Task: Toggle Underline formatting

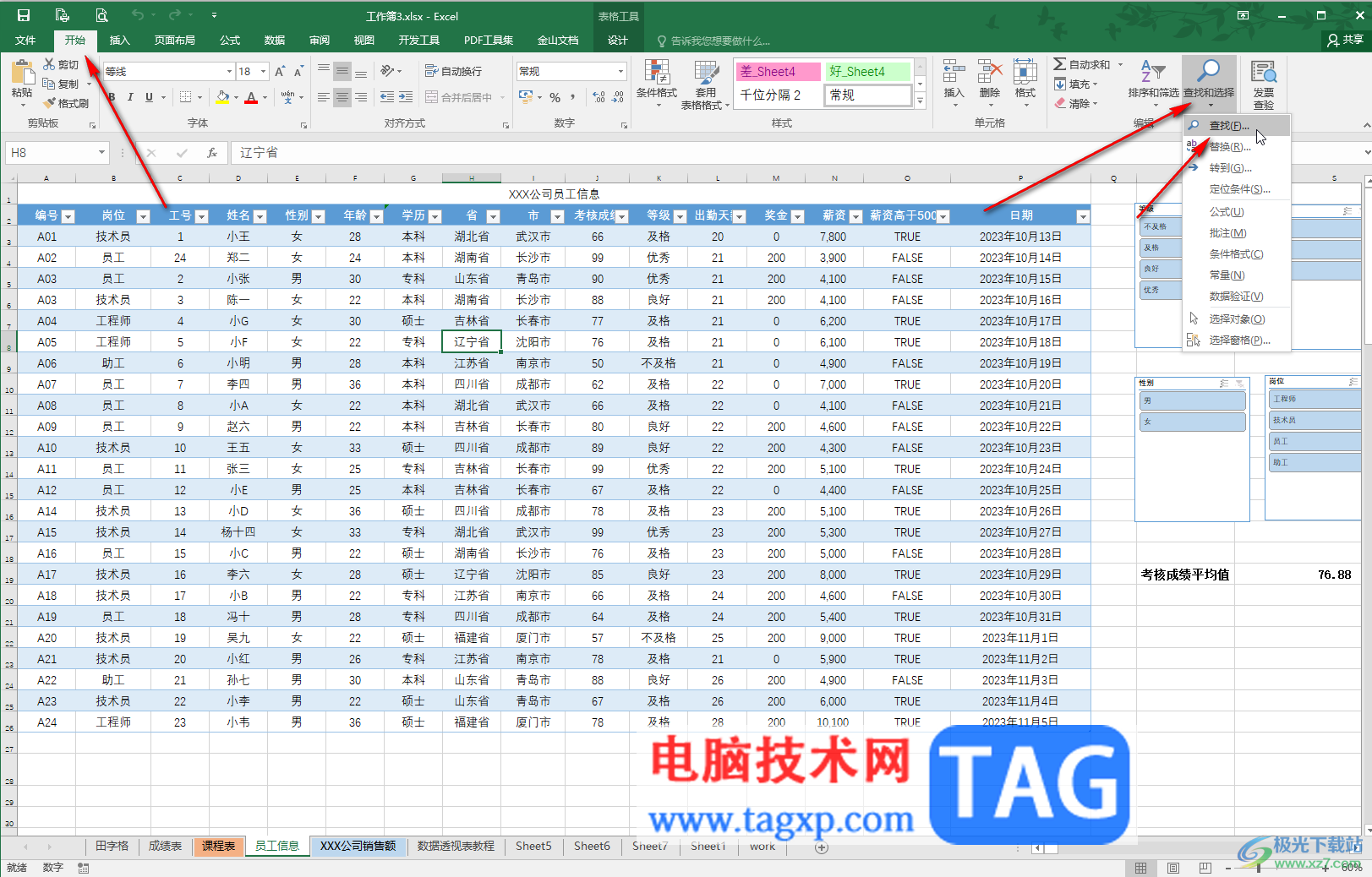Action: click(x=150, y=97)
